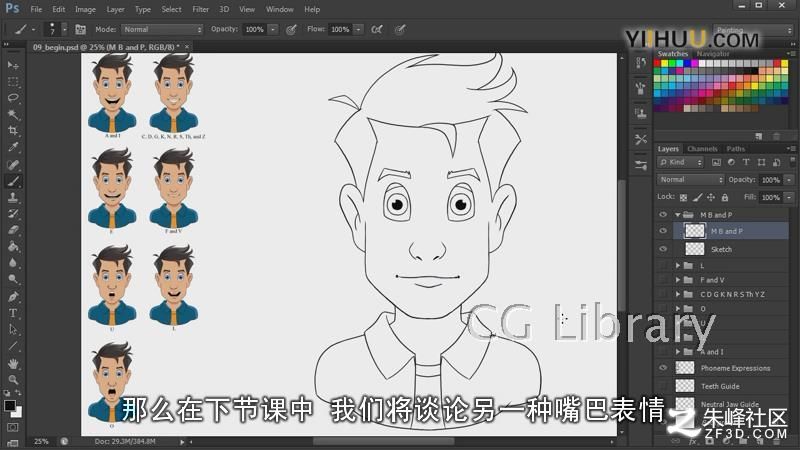Image resolution: width=800 pixels, height=450 pixels.
Task: Select the Sketch layer thumbnail
Action: tap(694, 249)
